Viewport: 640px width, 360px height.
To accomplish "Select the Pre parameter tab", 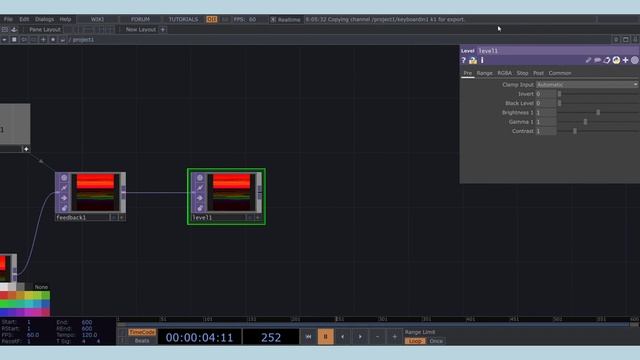I will point(467,73).
